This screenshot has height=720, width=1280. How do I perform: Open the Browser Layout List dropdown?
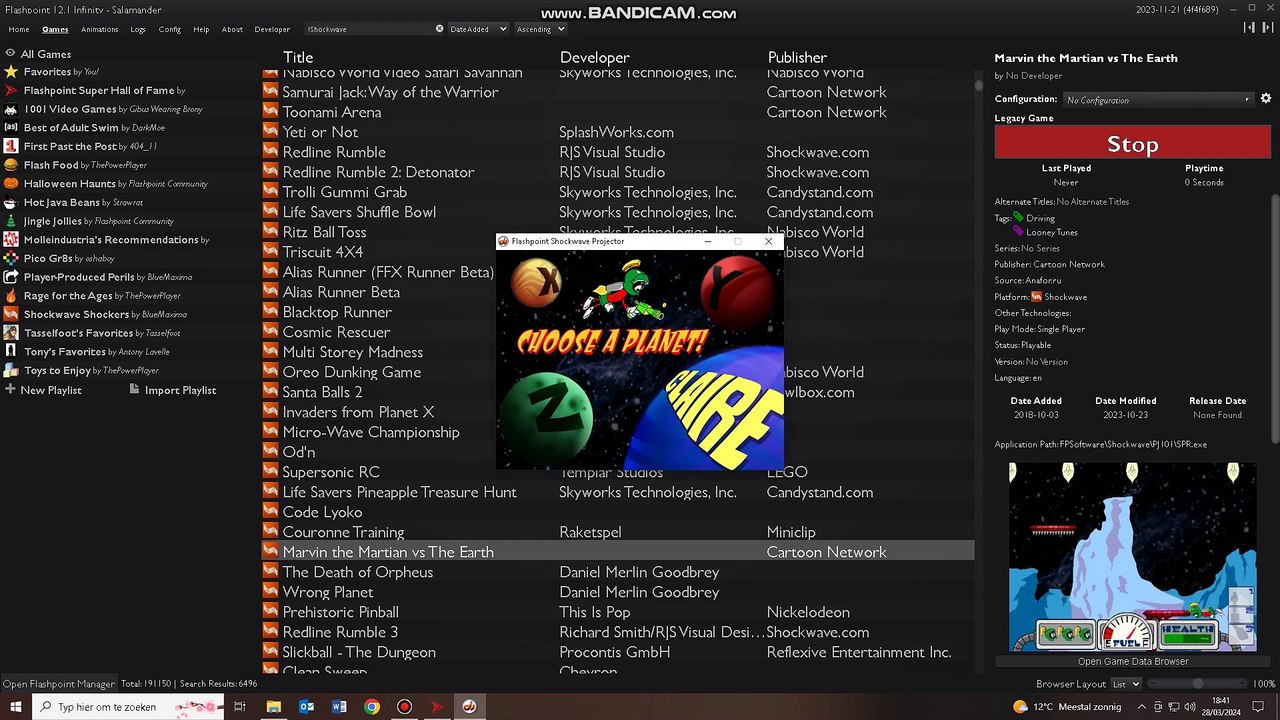(1126, 684)
